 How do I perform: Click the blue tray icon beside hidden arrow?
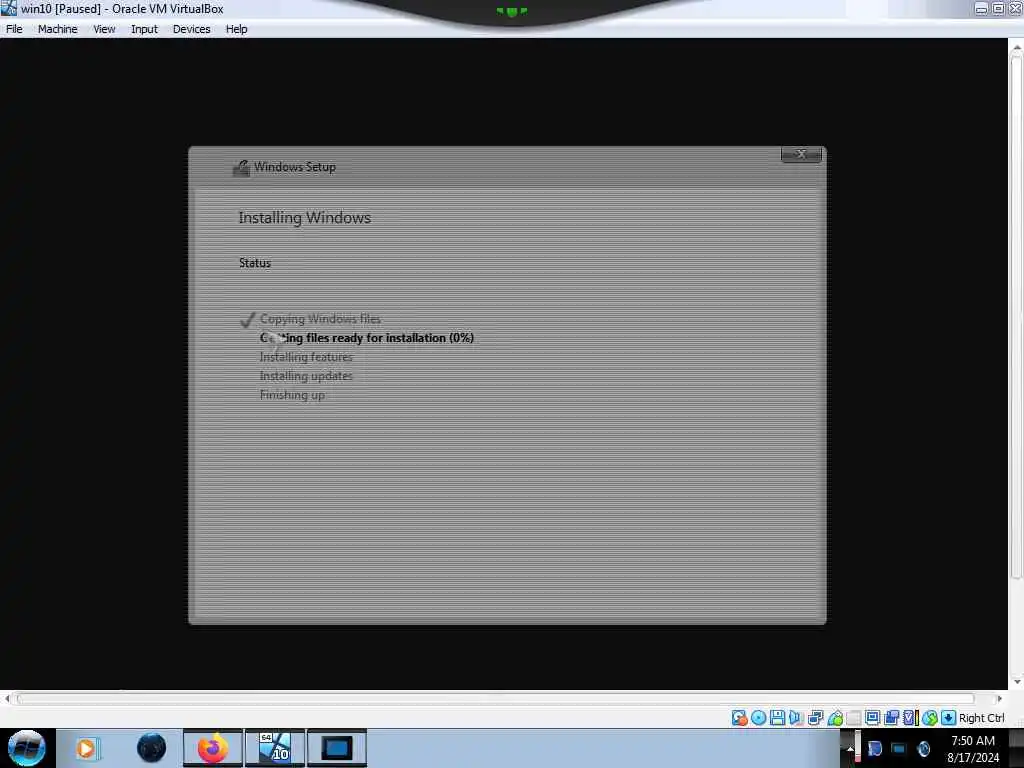pos(875,749)
